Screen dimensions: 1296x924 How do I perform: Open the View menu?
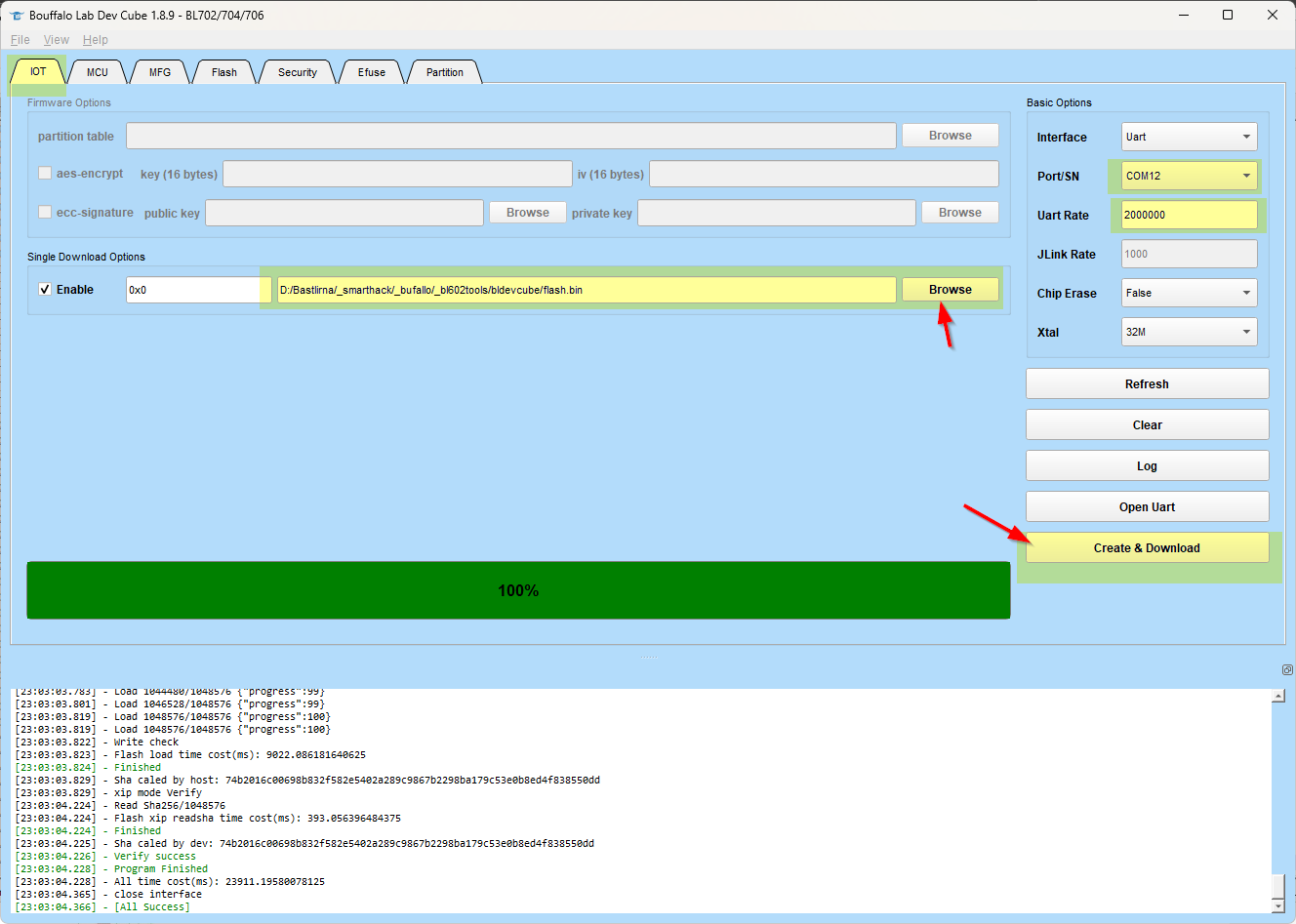tap(57, 40)
